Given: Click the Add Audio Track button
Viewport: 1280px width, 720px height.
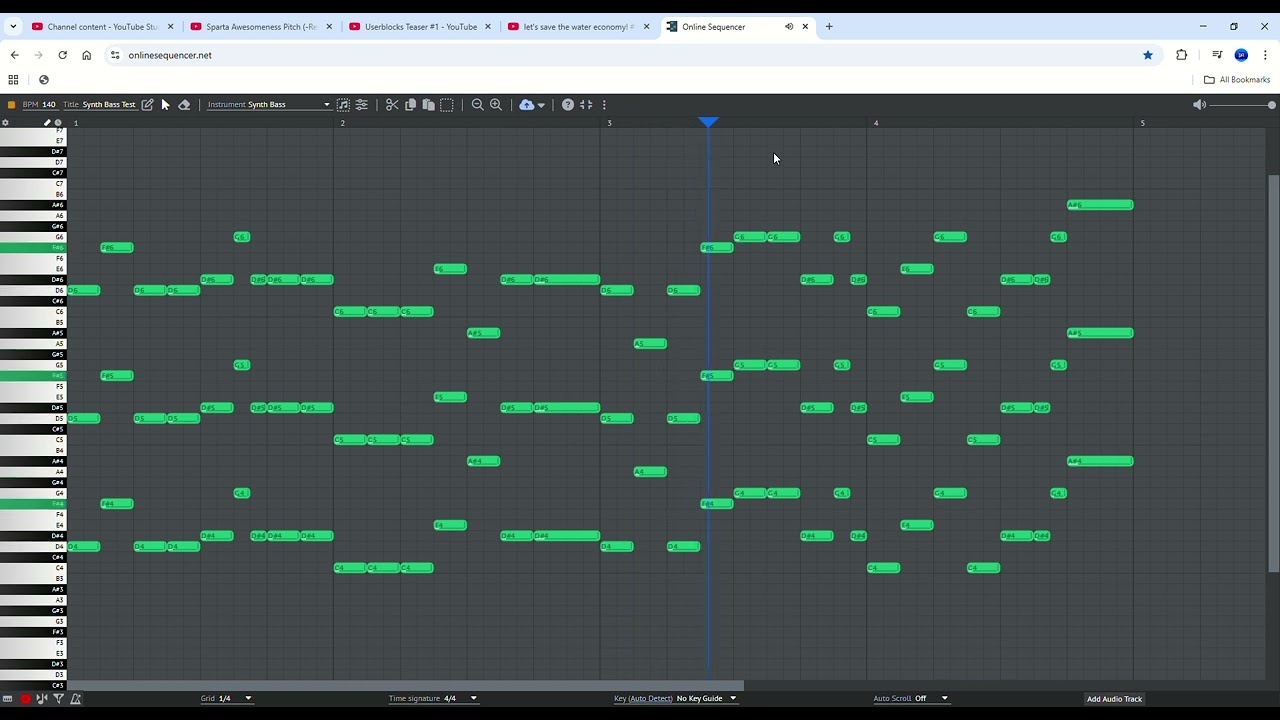Looking at the screenshot, I should pyautogui.click(x=1114, y=699).
